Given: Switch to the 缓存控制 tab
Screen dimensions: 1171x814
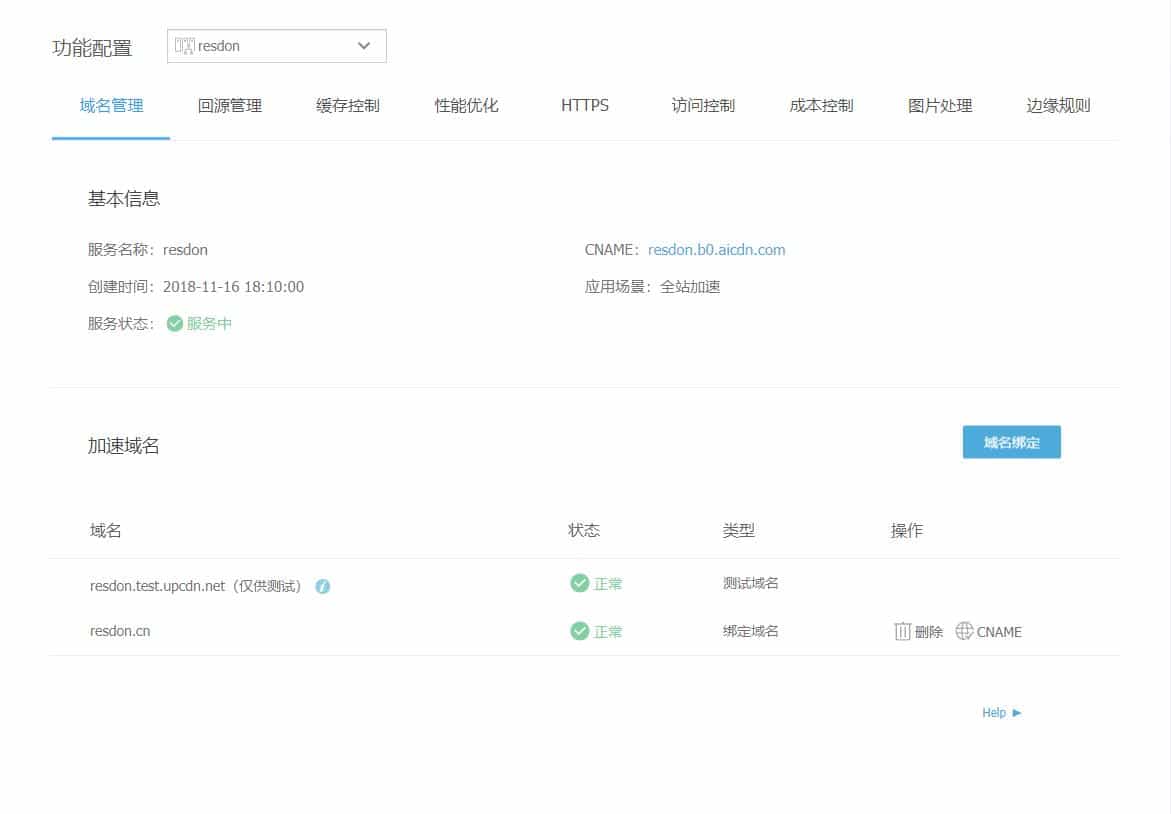Looking at the screenshot, I should click(346, 105).
